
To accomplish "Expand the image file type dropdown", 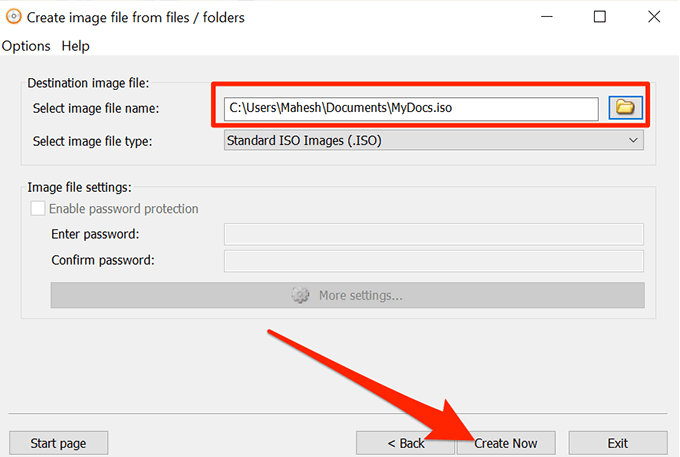I will coord(633,141).
